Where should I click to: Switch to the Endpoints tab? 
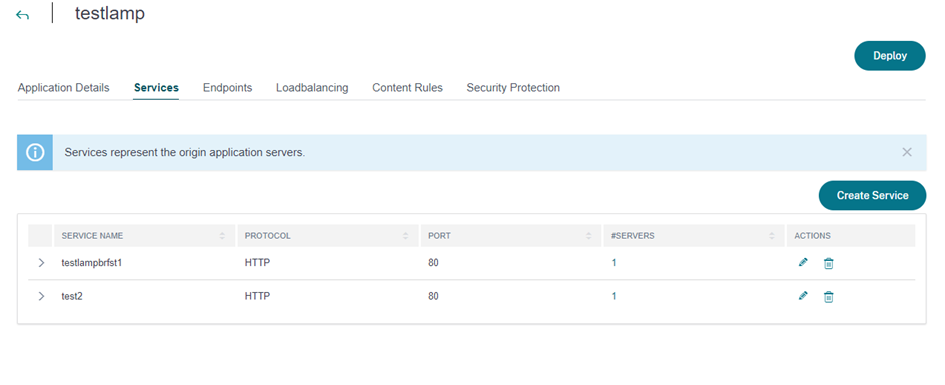pos(227,88)
